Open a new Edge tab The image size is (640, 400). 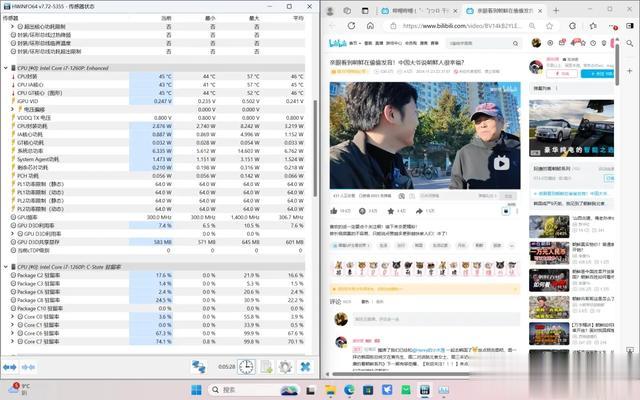tap(556, 11)
